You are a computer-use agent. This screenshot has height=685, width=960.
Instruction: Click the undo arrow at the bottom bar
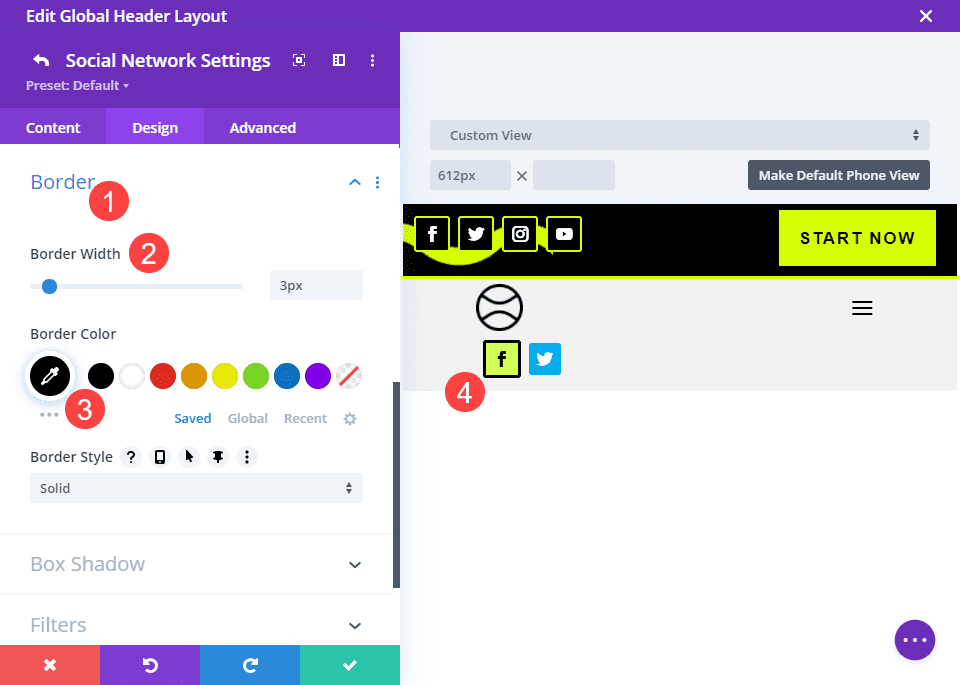click(149, 664)
